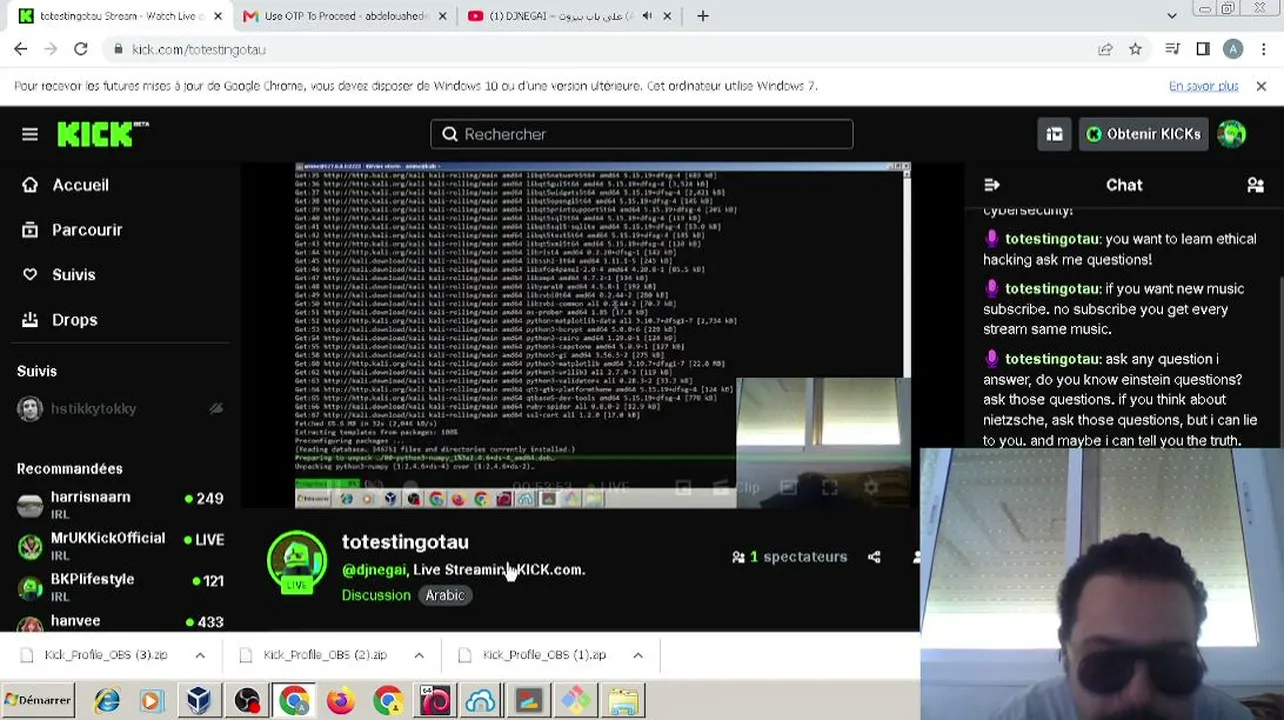Open the icon button left of Obtenir KICKs
The image size is (1284, 720).
click(x=1054, y=134)
